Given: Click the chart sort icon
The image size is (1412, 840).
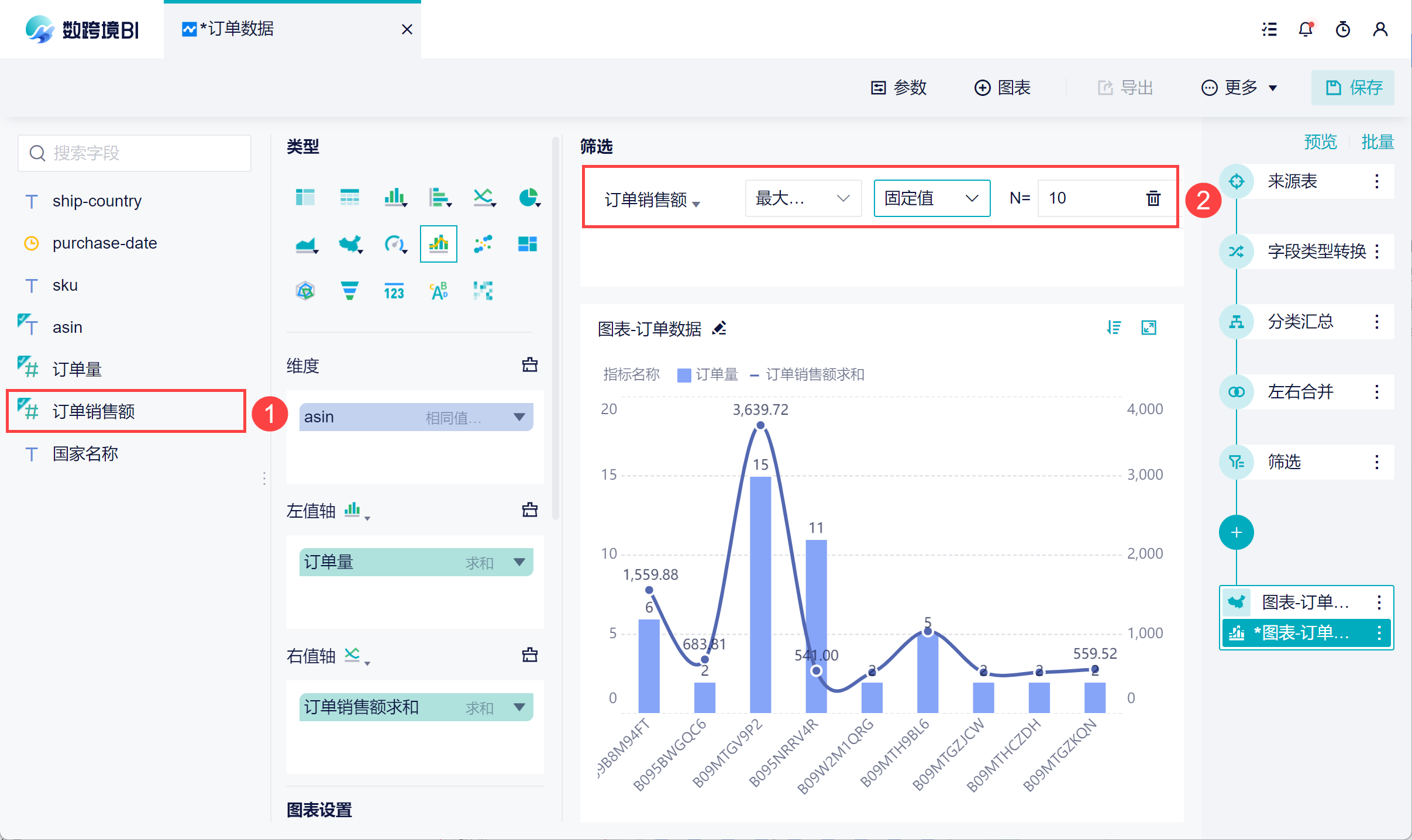Looking at the screenshot, I should (1114, 328).
